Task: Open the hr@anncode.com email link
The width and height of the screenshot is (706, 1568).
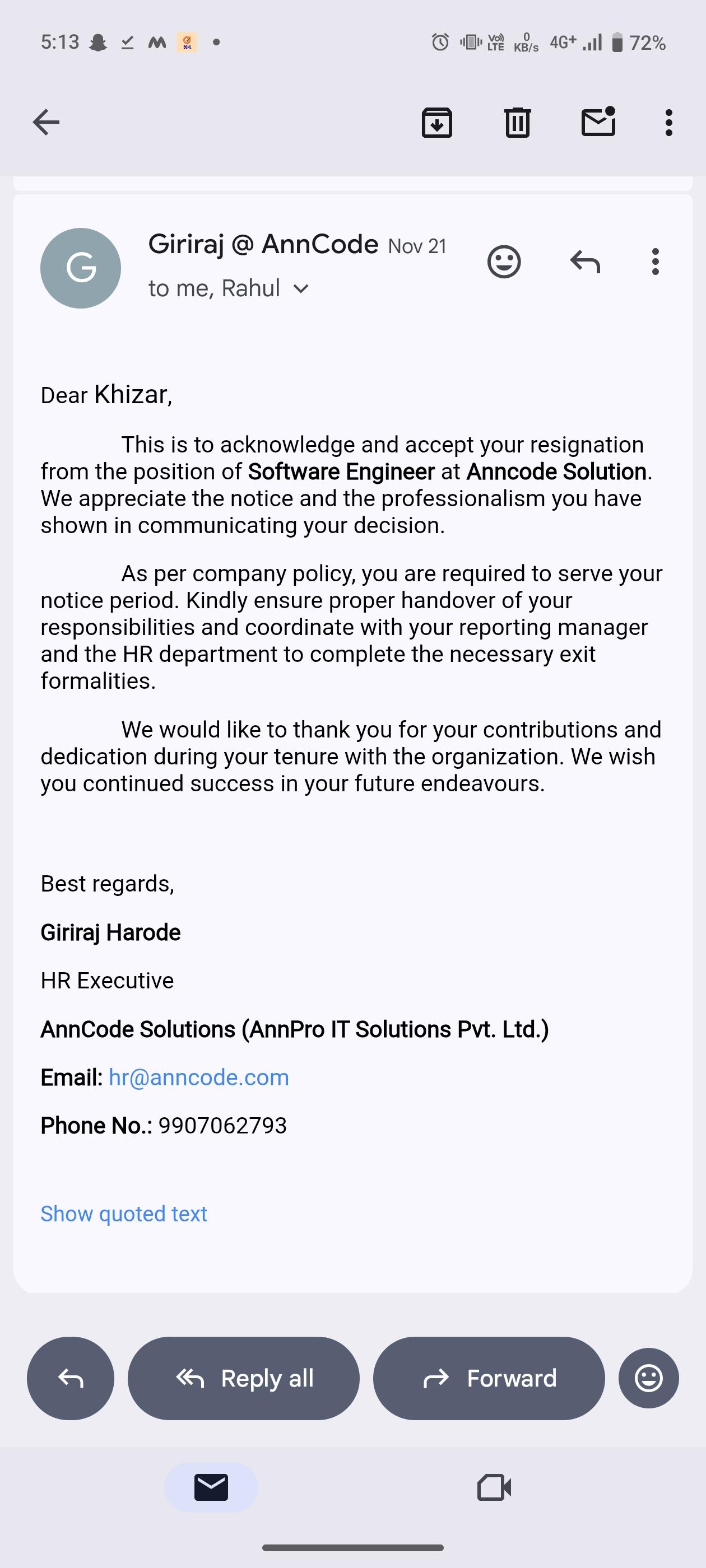Action: coord(198,1077)
